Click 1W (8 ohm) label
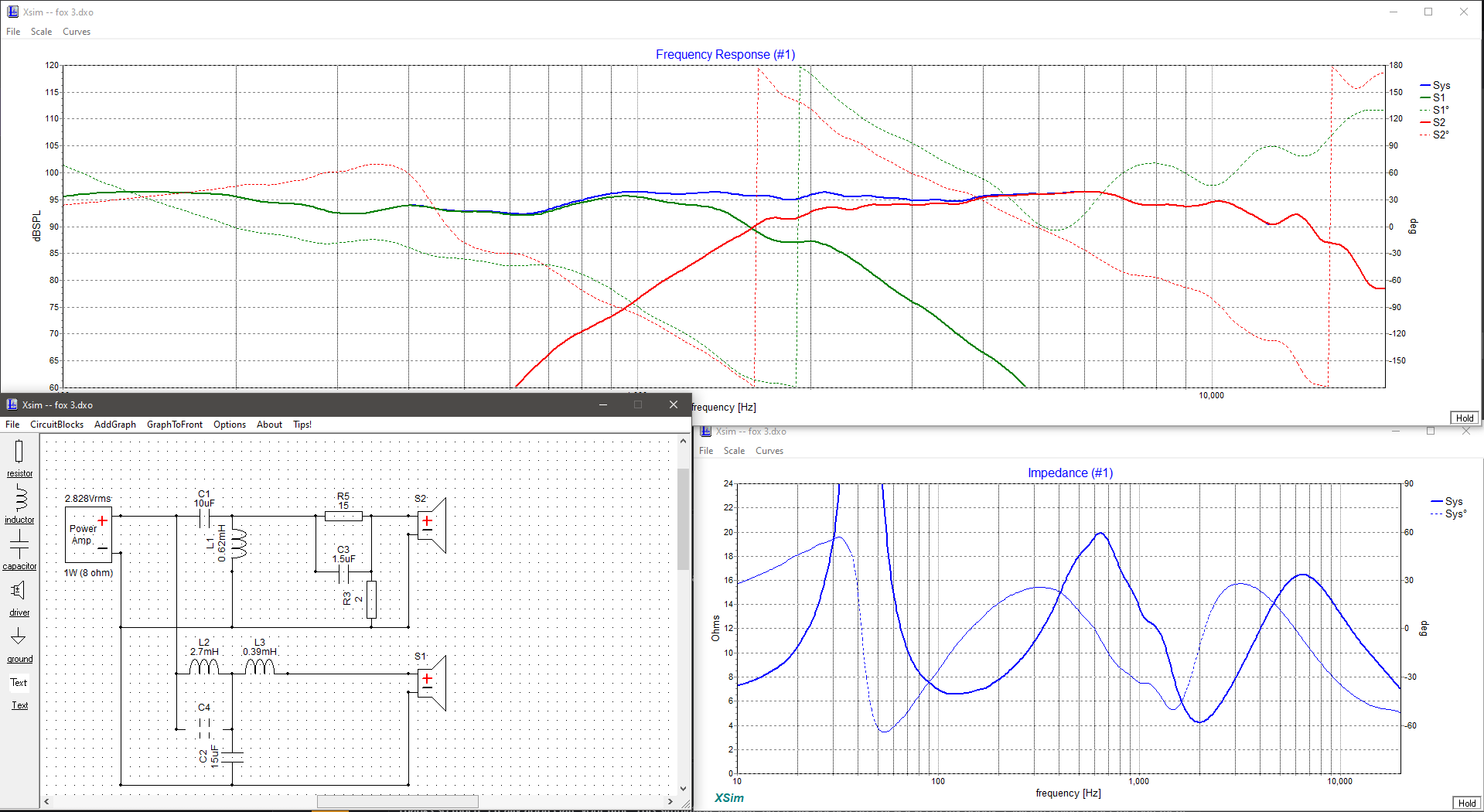Image resolution: width=1484 pixels, height=812 pixels. pos(88,573)
